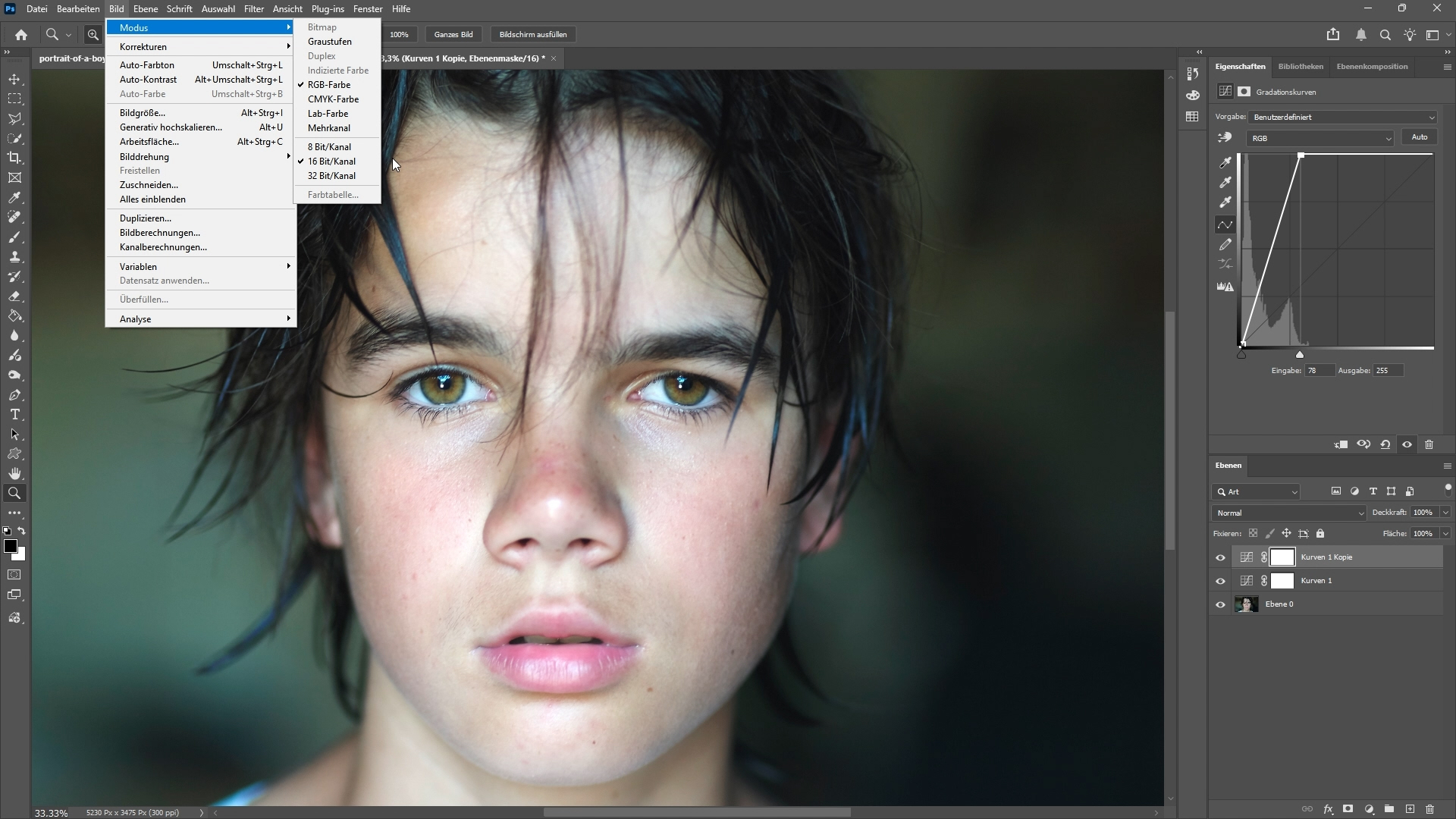Click the Eingabe input field

pyautogui.click(x=1319, y=371)
